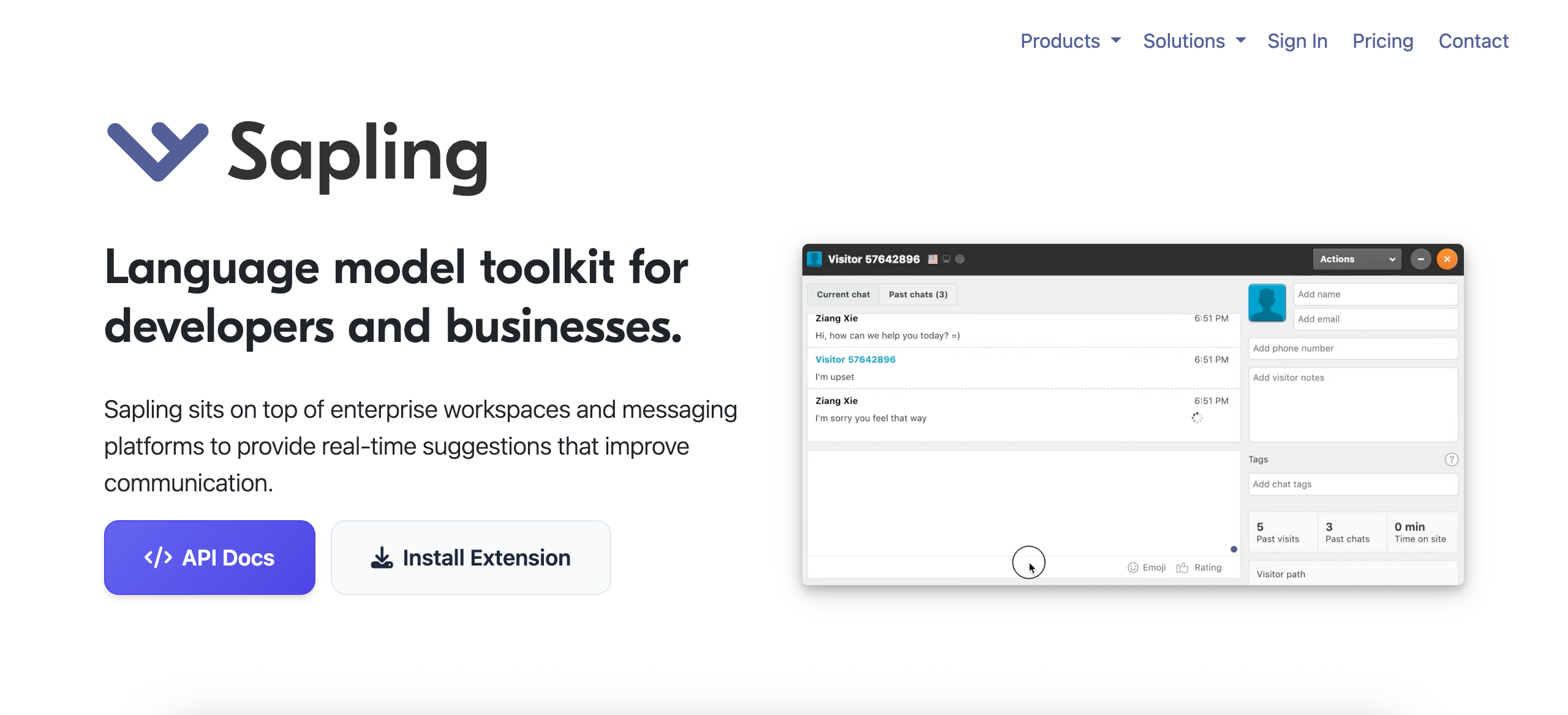Open the API Docs button
The width and height of the screenshot is (1568, 715).
[x=209, y=558]
